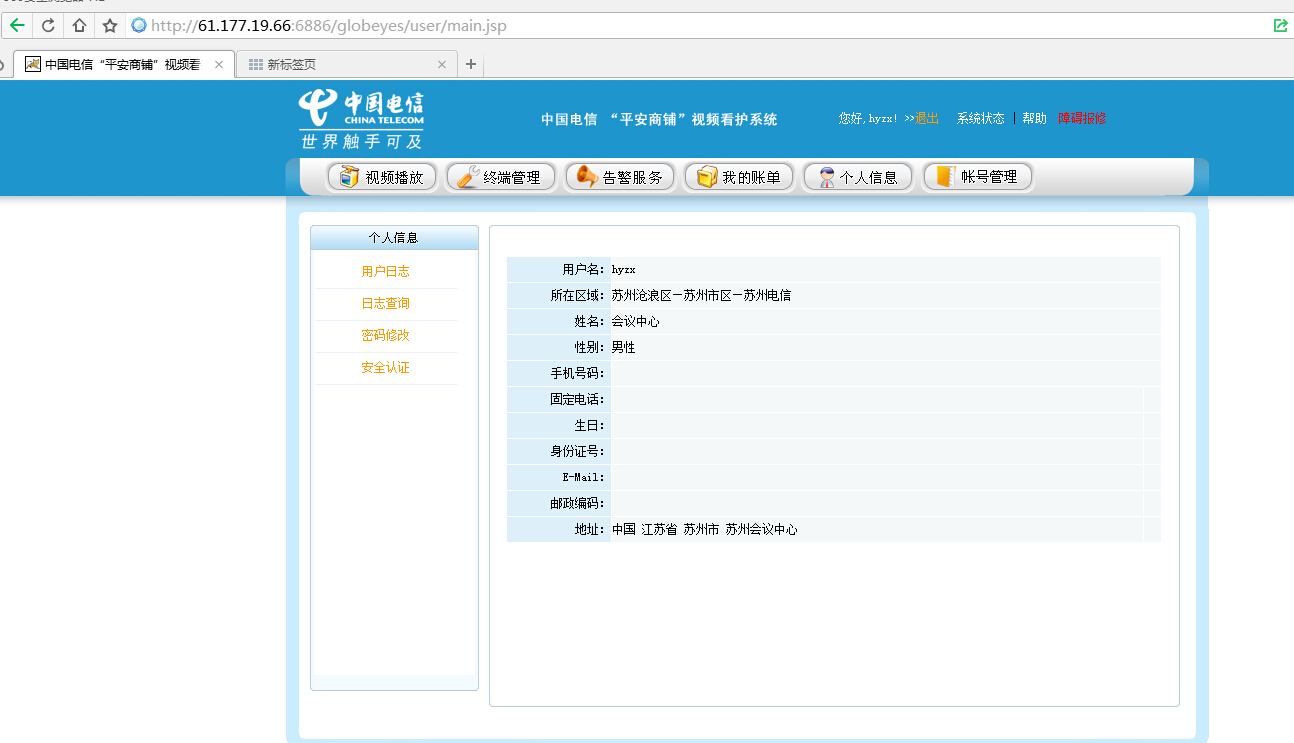1294x743 pixels.
Task: Click the 所在区域 label
Action: pos(577,296)
